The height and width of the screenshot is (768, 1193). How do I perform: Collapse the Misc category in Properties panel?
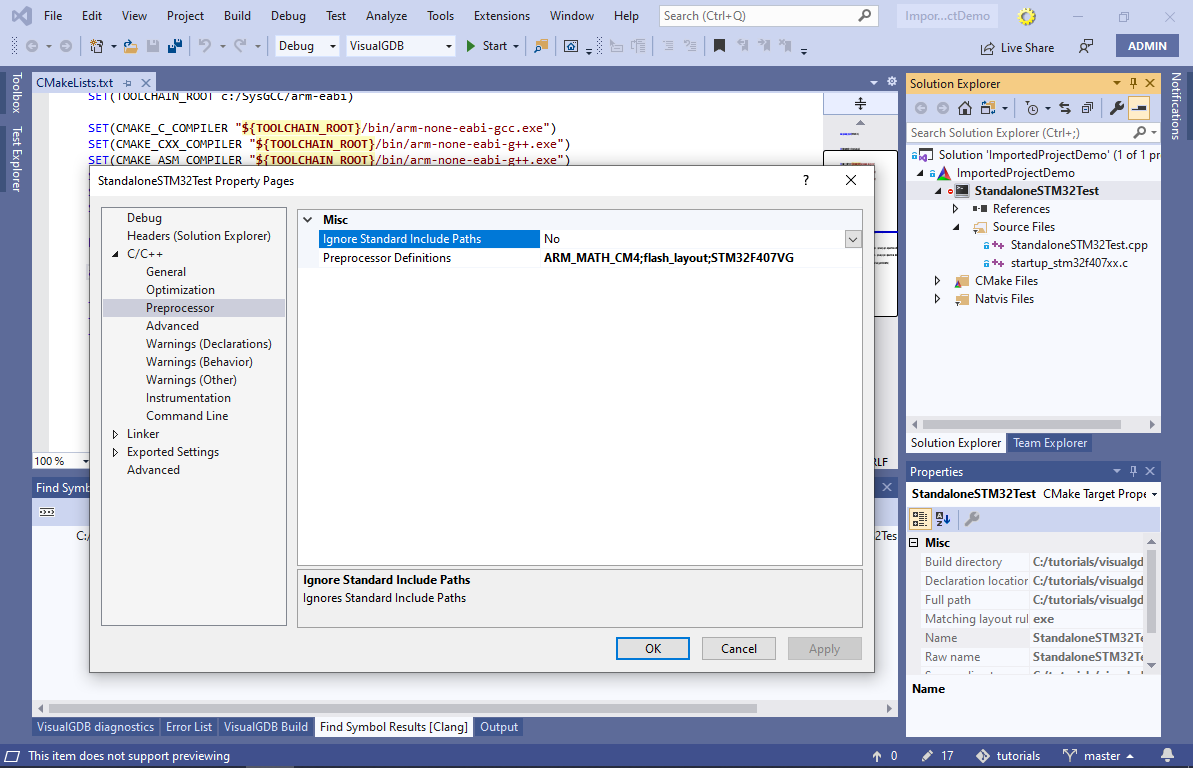915,543
